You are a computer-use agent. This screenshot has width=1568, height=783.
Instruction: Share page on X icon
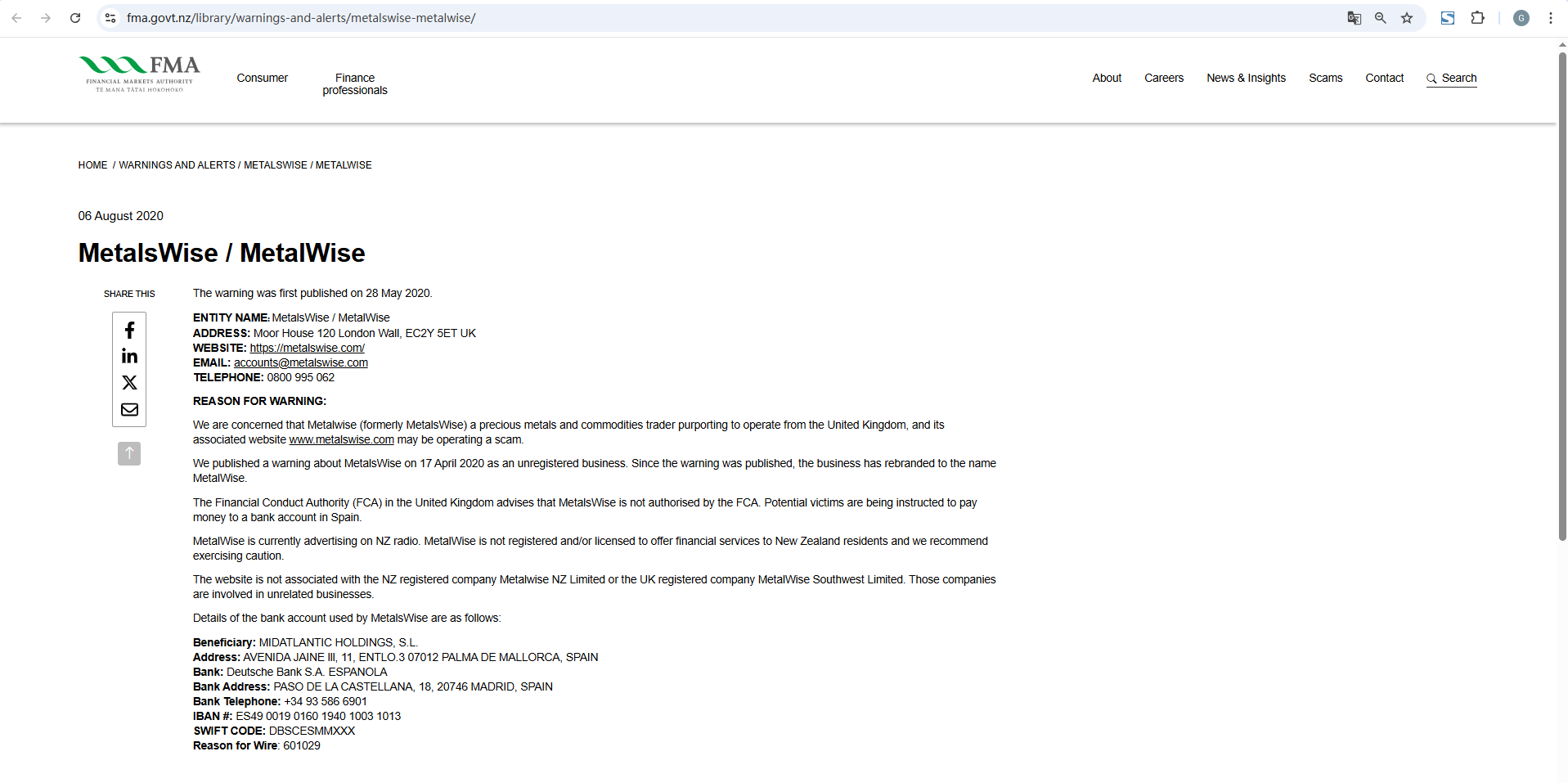129,383
